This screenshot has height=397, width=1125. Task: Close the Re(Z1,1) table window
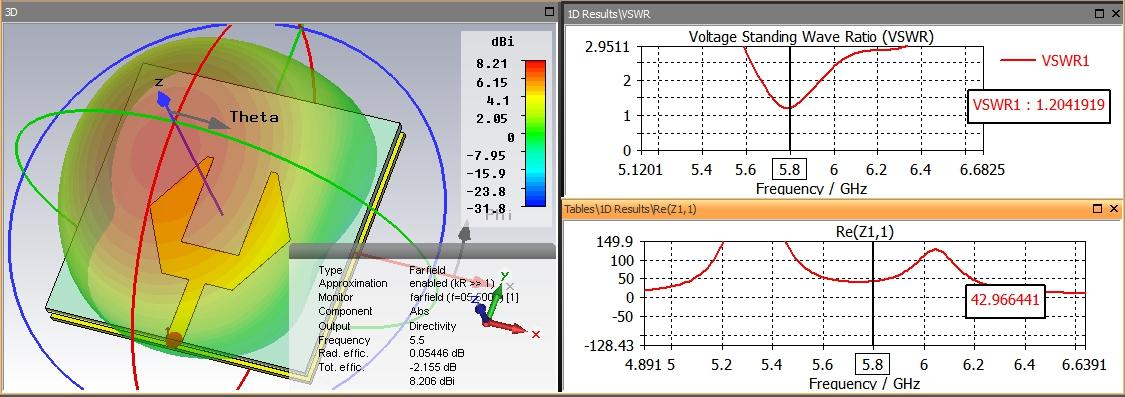[x=1114, y=208]
